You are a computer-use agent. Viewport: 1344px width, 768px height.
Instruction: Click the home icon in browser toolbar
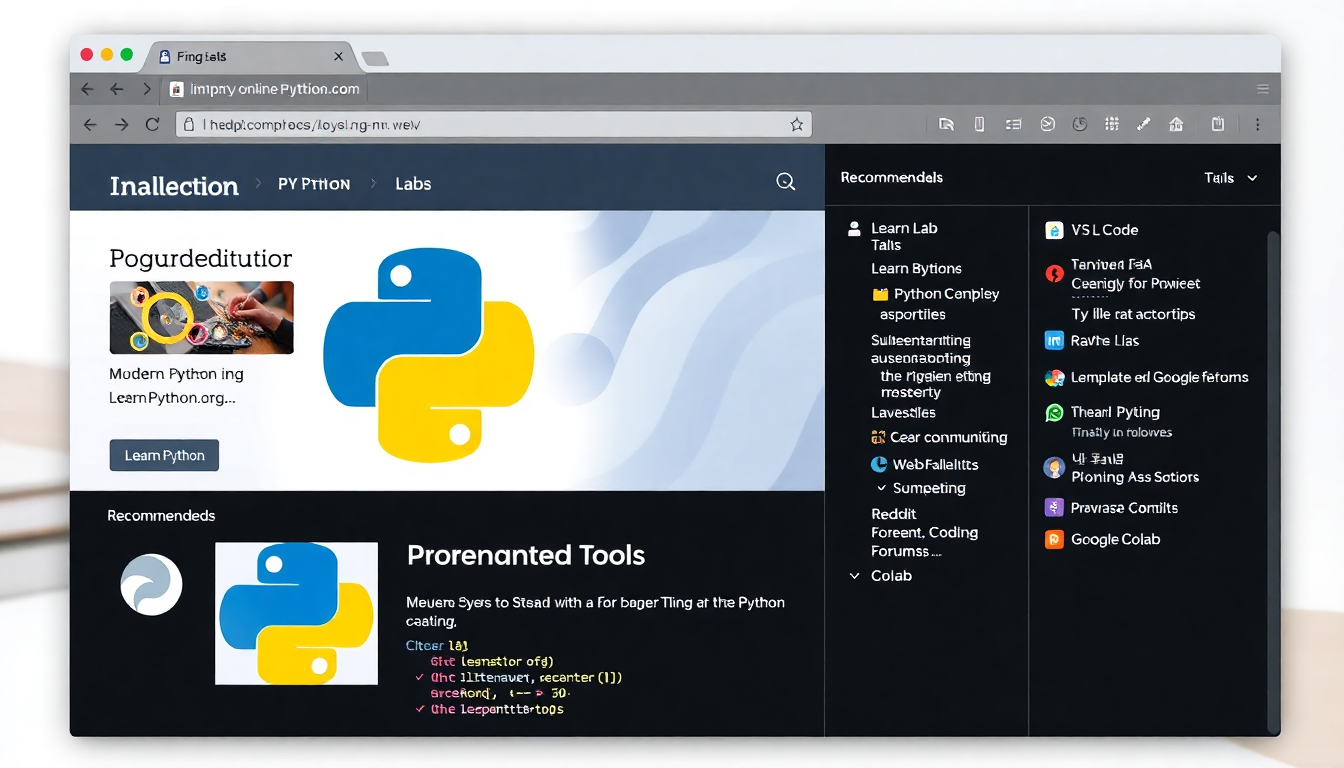(x=1176, y=124)
